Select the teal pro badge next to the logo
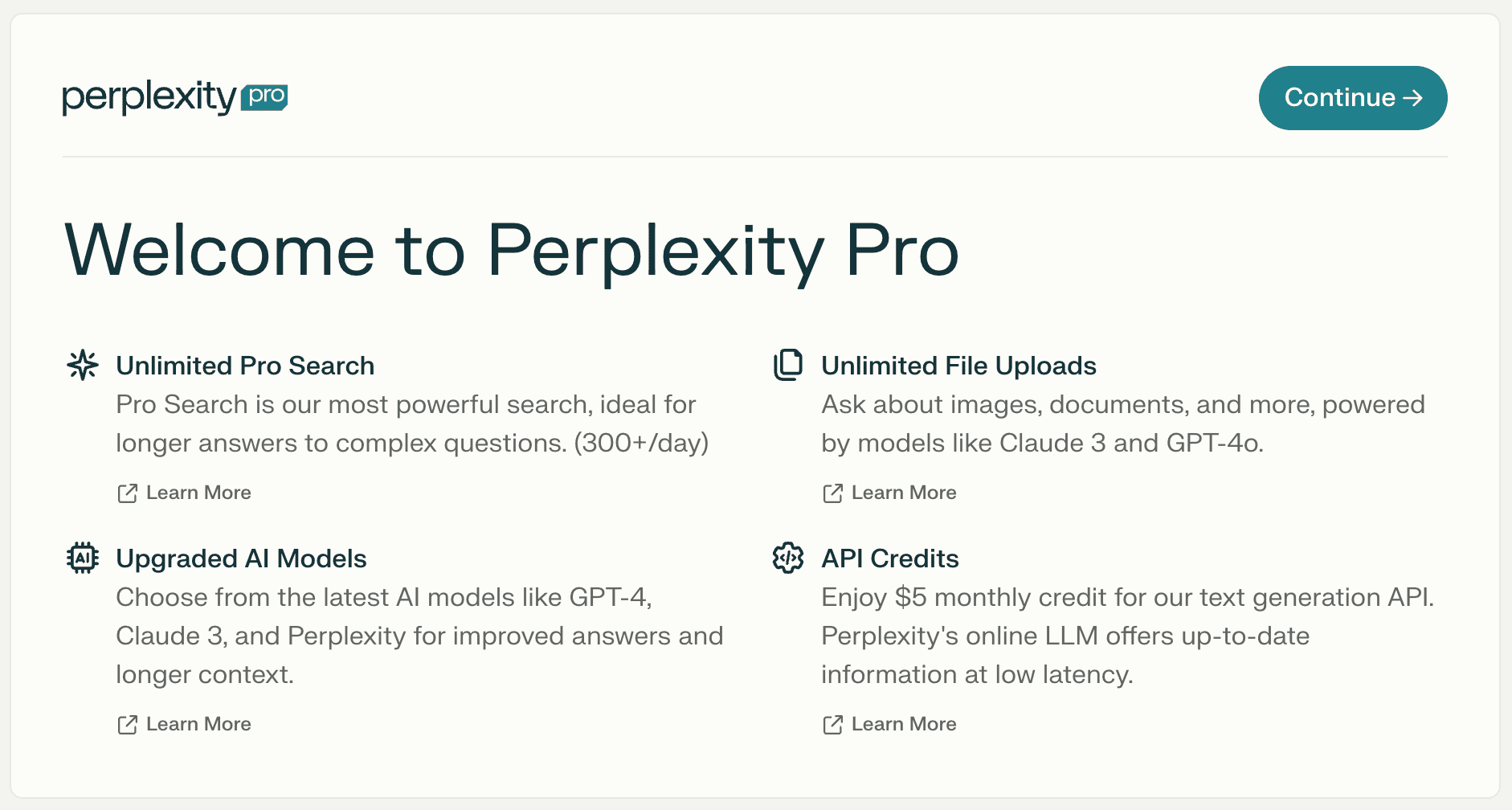This screenshot has height=810, width=1512. point(264,97)
